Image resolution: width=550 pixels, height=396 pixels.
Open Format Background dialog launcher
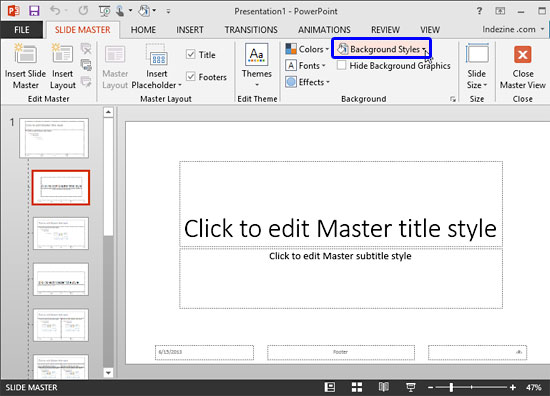[452, 99]
